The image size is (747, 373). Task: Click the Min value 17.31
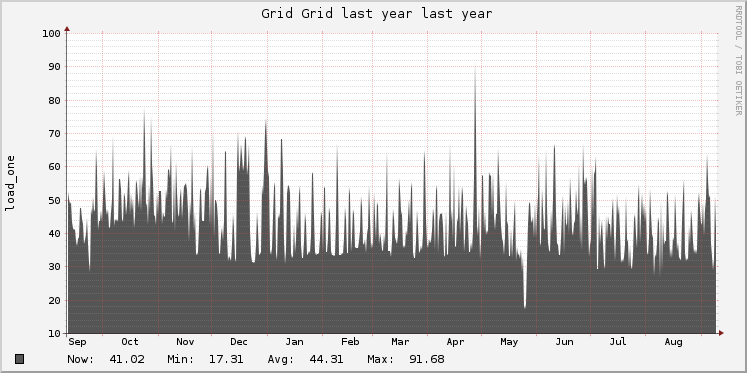(x=226, y=359)
